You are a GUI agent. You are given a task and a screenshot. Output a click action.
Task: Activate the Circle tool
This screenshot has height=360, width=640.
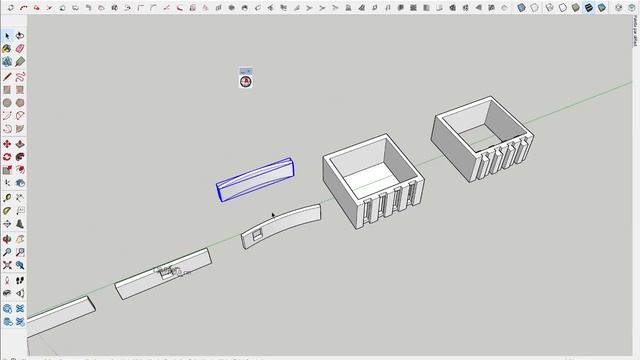(7, 103)
